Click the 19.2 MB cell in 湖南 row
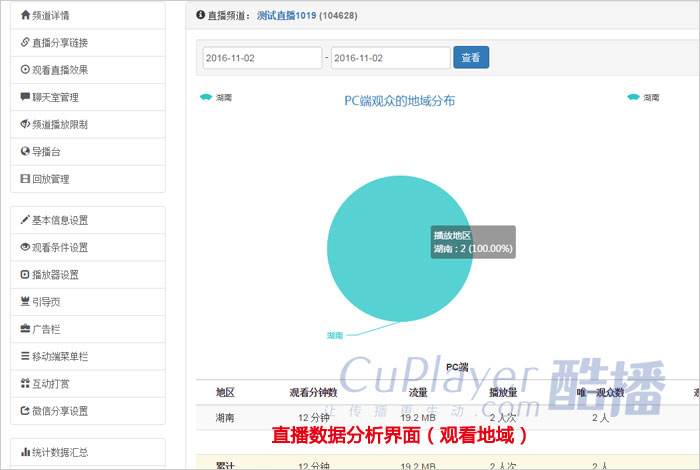700x470 pixels. click(418, 418)
